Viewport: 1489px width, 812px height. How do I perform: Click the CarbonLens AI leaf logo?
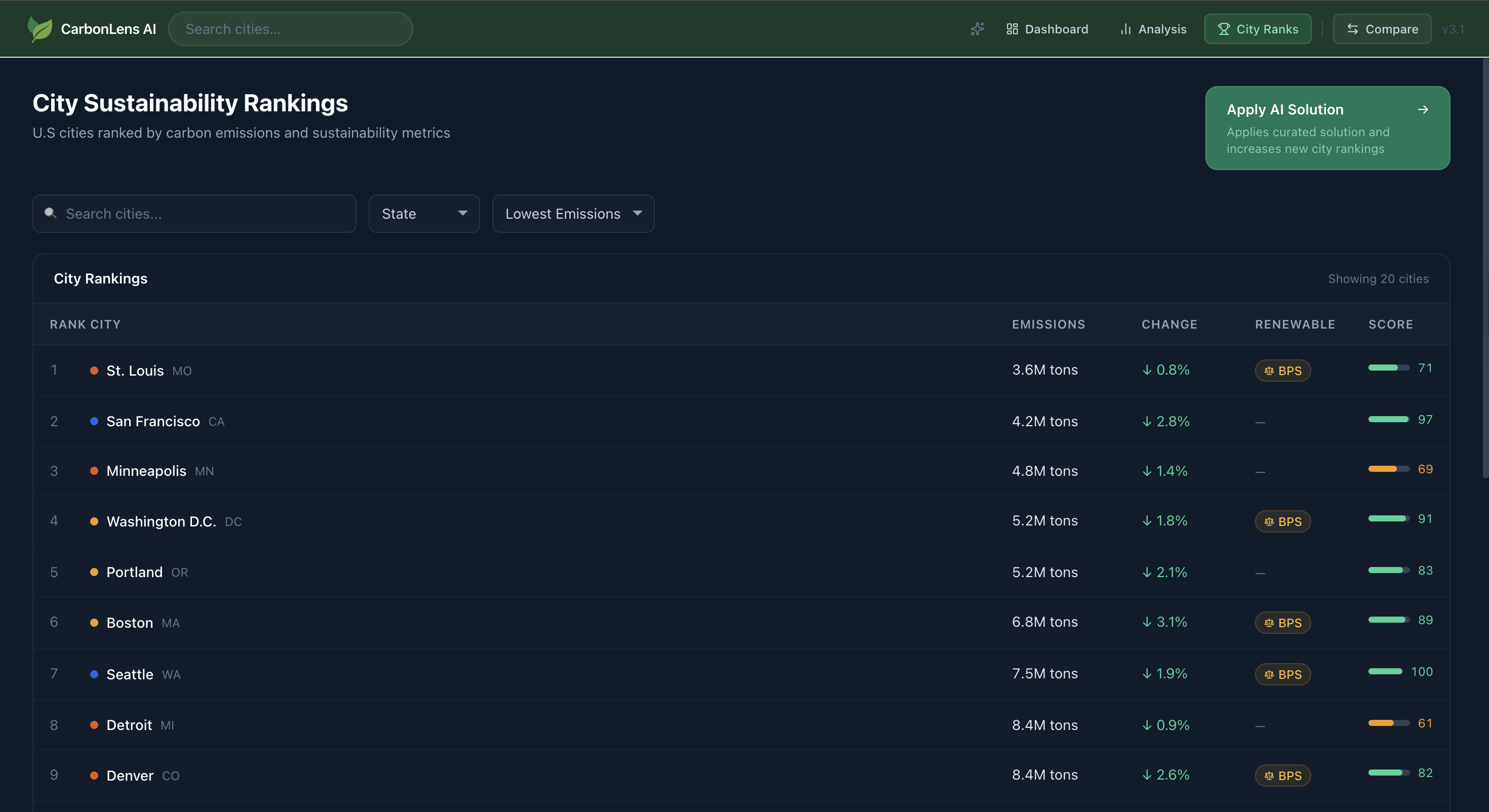pyautogui.click(x=40, y=29)
